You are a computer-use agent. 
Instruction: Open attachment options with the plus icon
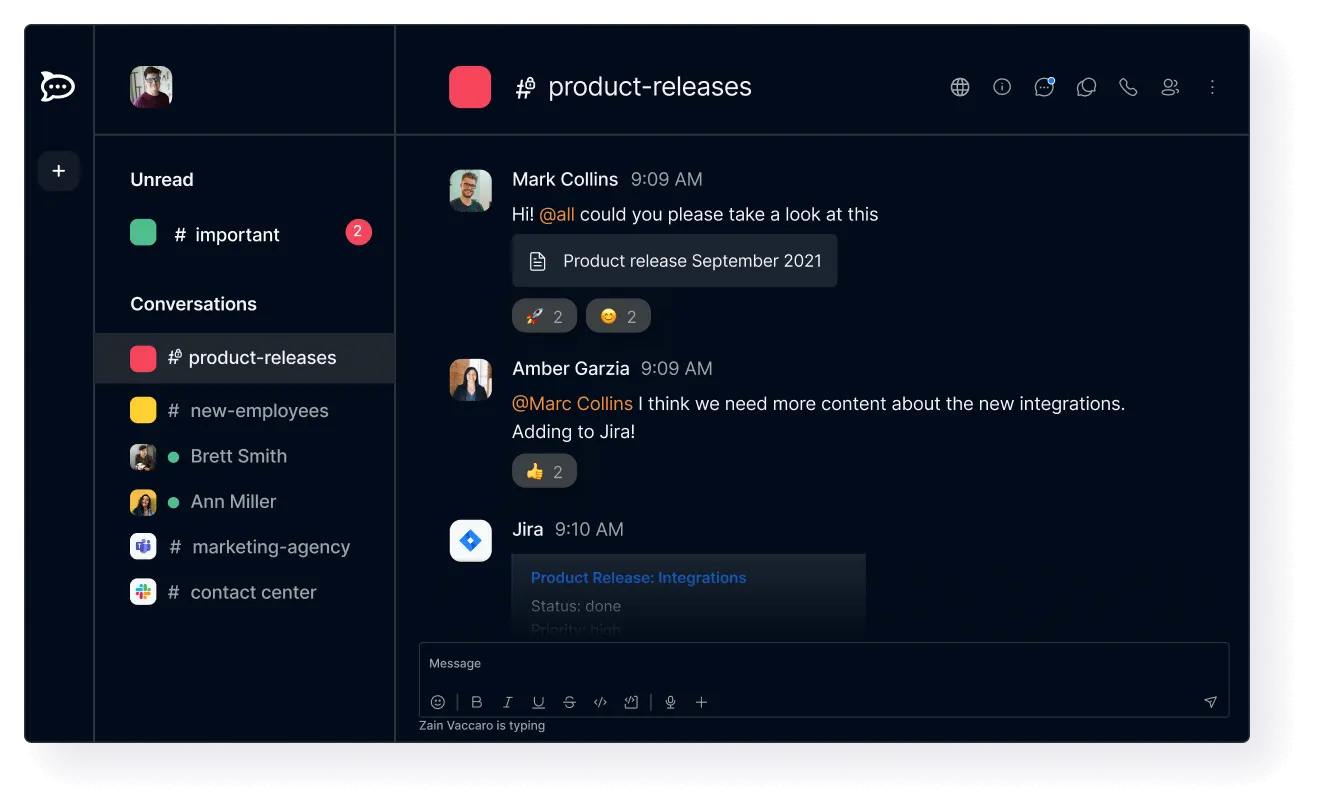pos(701,702)
